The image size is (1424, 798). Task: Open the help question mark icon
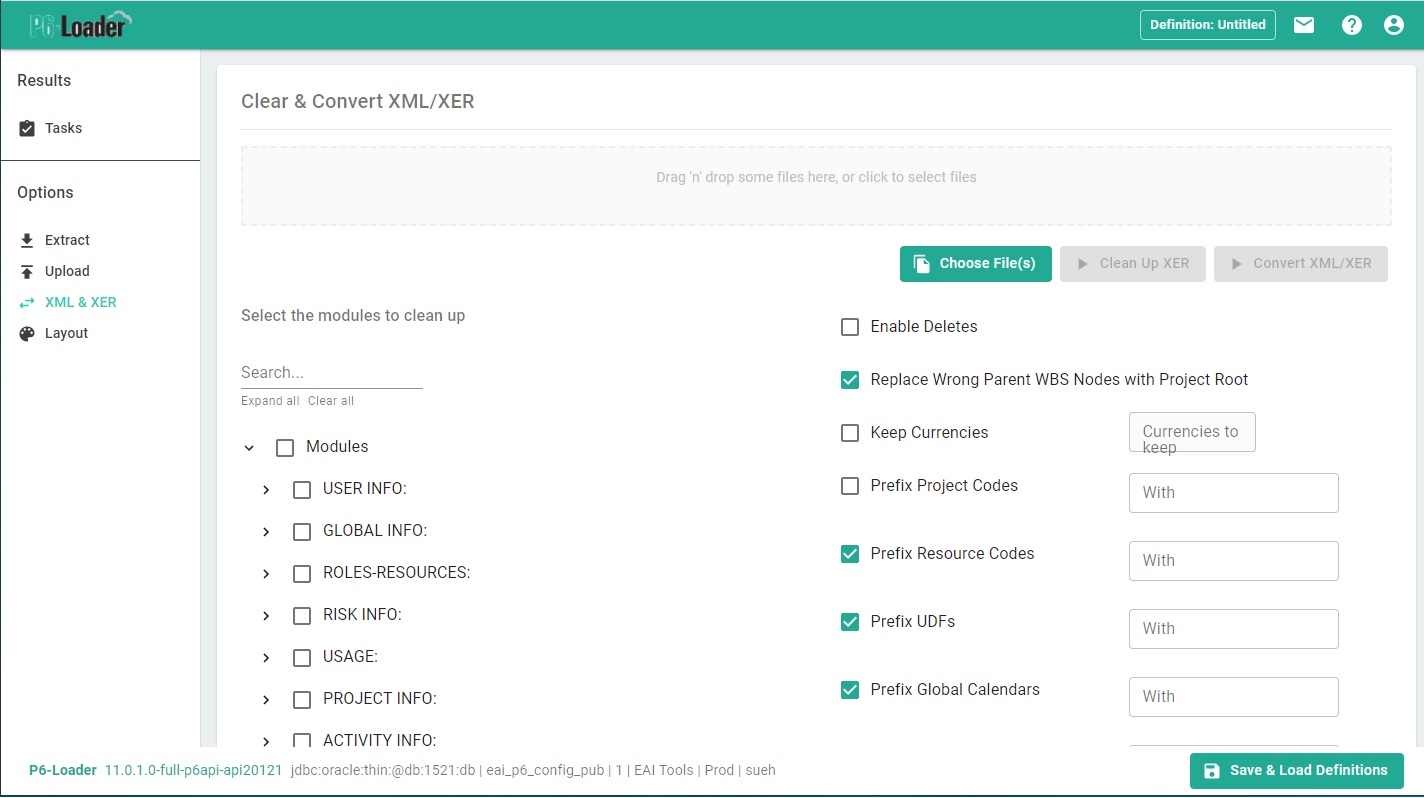(1352, 25)
